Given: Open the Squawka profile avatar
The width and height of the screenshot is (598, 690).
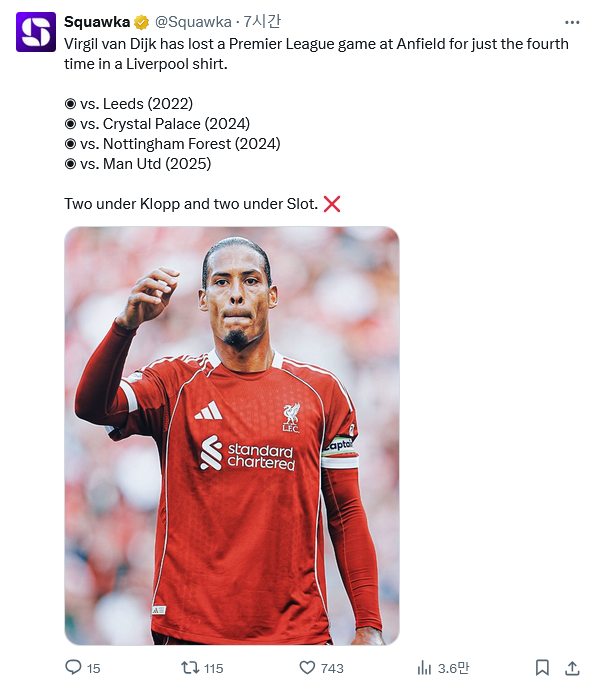Looking at the screenshot, I should point(36,32).
